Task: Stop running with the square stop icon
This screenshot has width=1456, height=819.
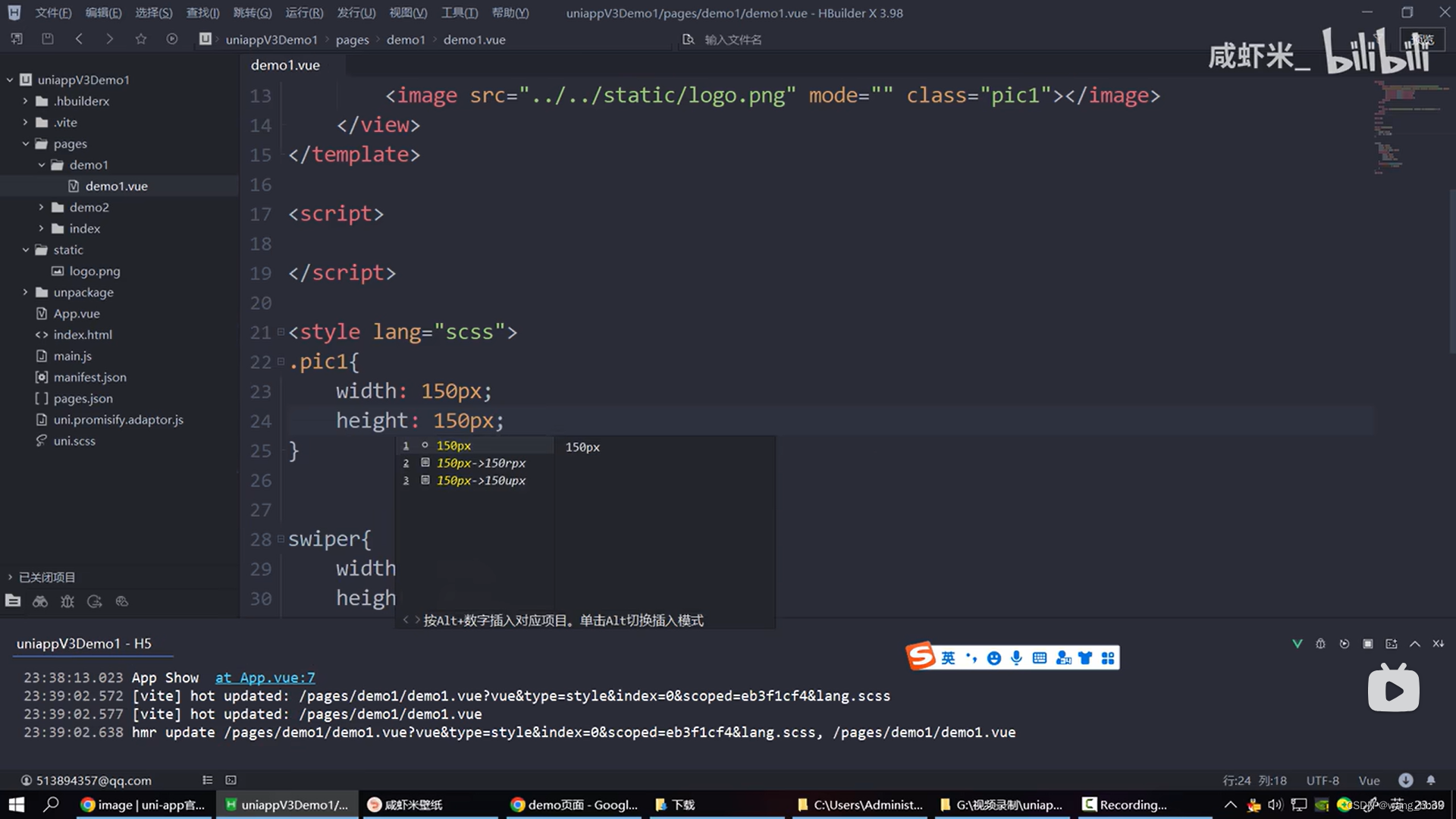Action: click(1368, 644)
